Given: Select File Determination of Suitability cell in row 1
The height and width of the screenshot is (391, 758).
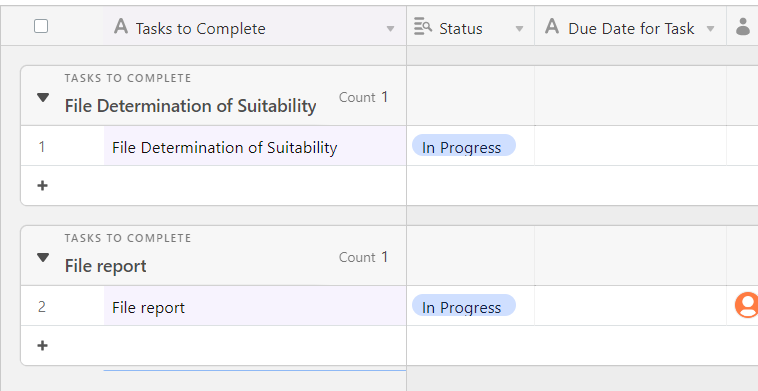Looking at the screenshot, I should click(x=255, y=146).
